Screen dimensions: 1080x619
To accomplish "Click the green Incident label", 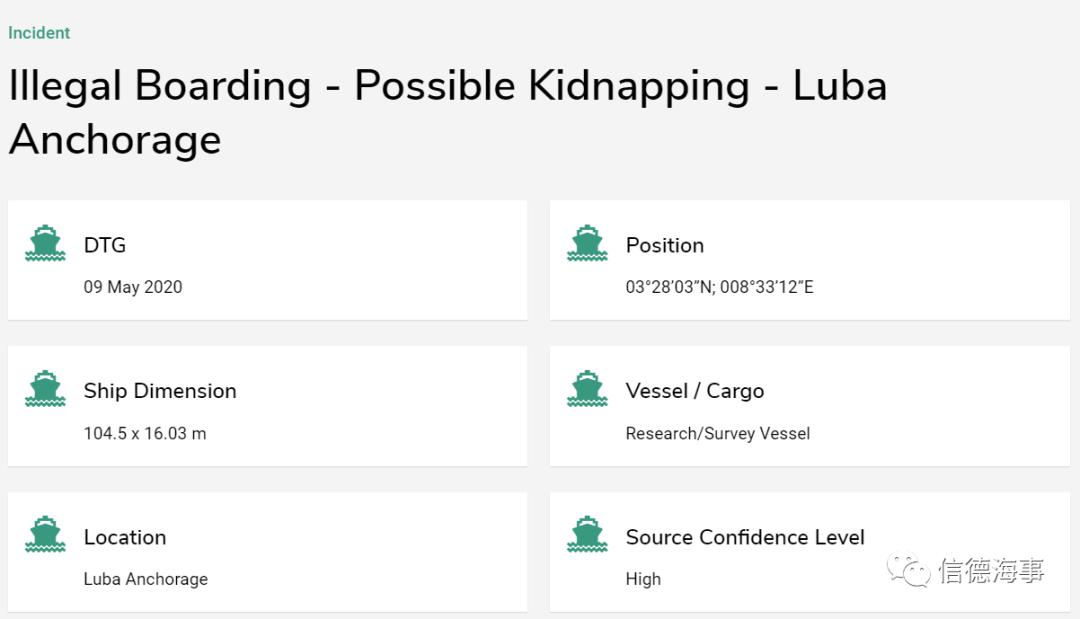I will click(39, 33).
